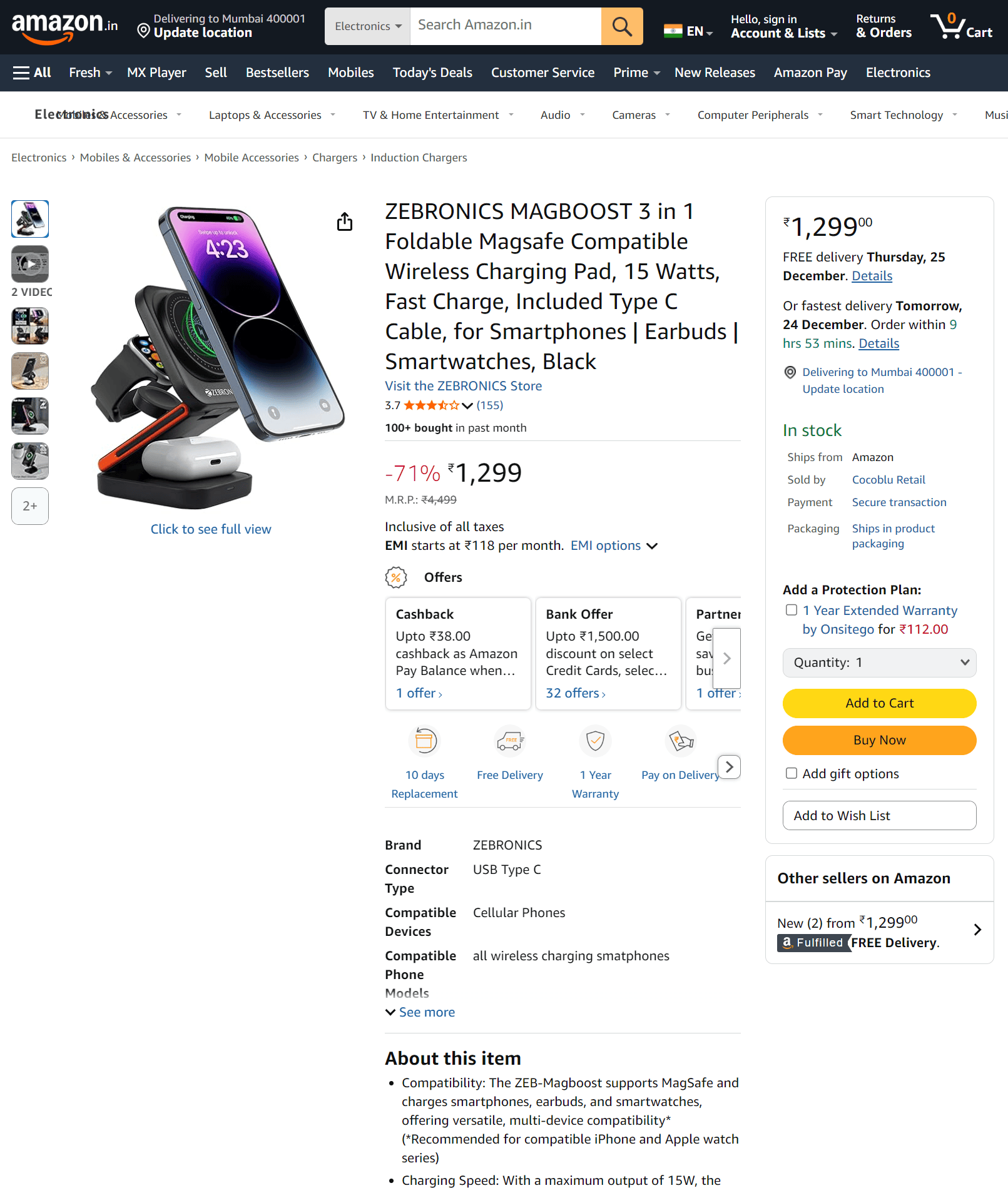Expand the Electronics search category dropdown
This screenshot has height=1188, width=1008.
[367, 26]
